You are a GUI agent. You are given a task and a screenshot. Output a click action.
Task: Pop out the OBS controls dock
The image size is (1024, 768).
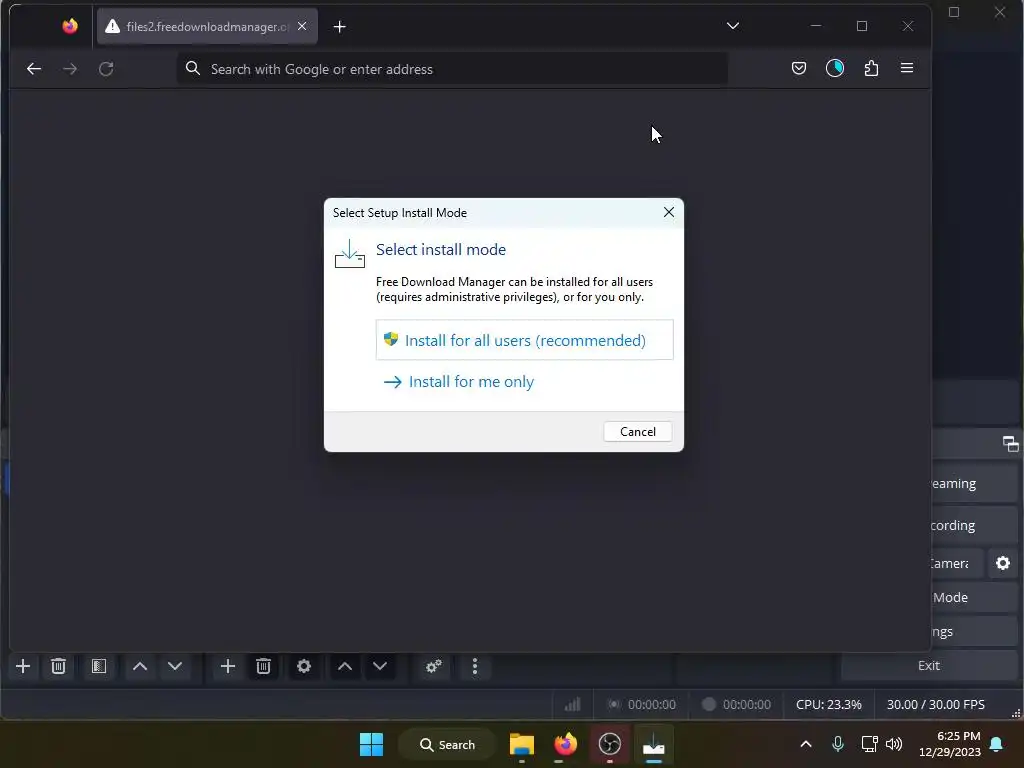pos(1010,443)
